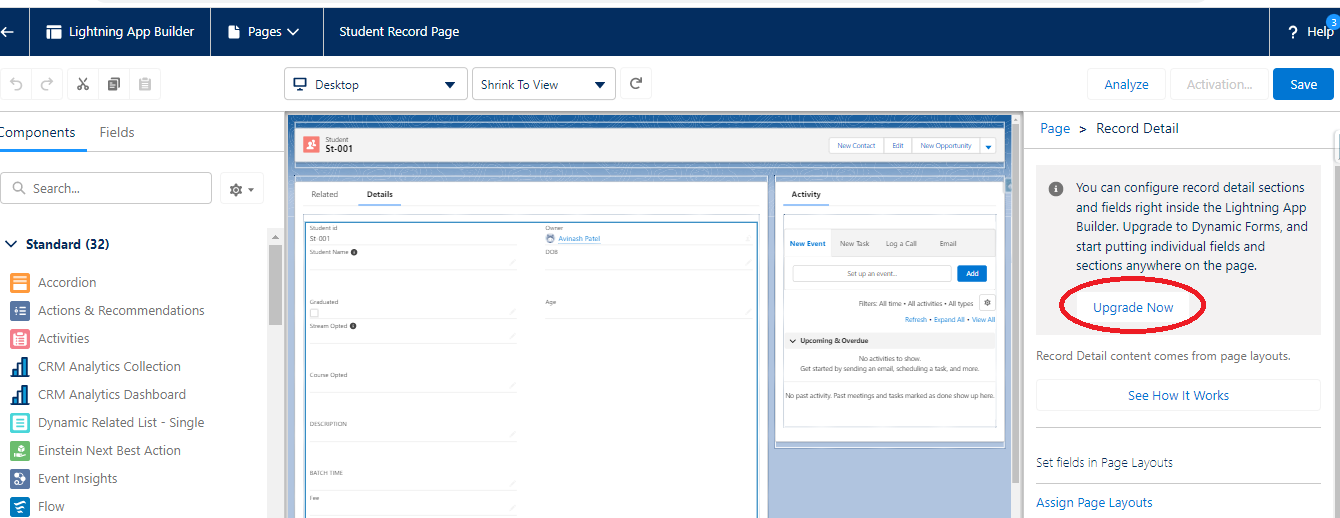
Task: Click the Analyze button
Action: click(1126, 85)
